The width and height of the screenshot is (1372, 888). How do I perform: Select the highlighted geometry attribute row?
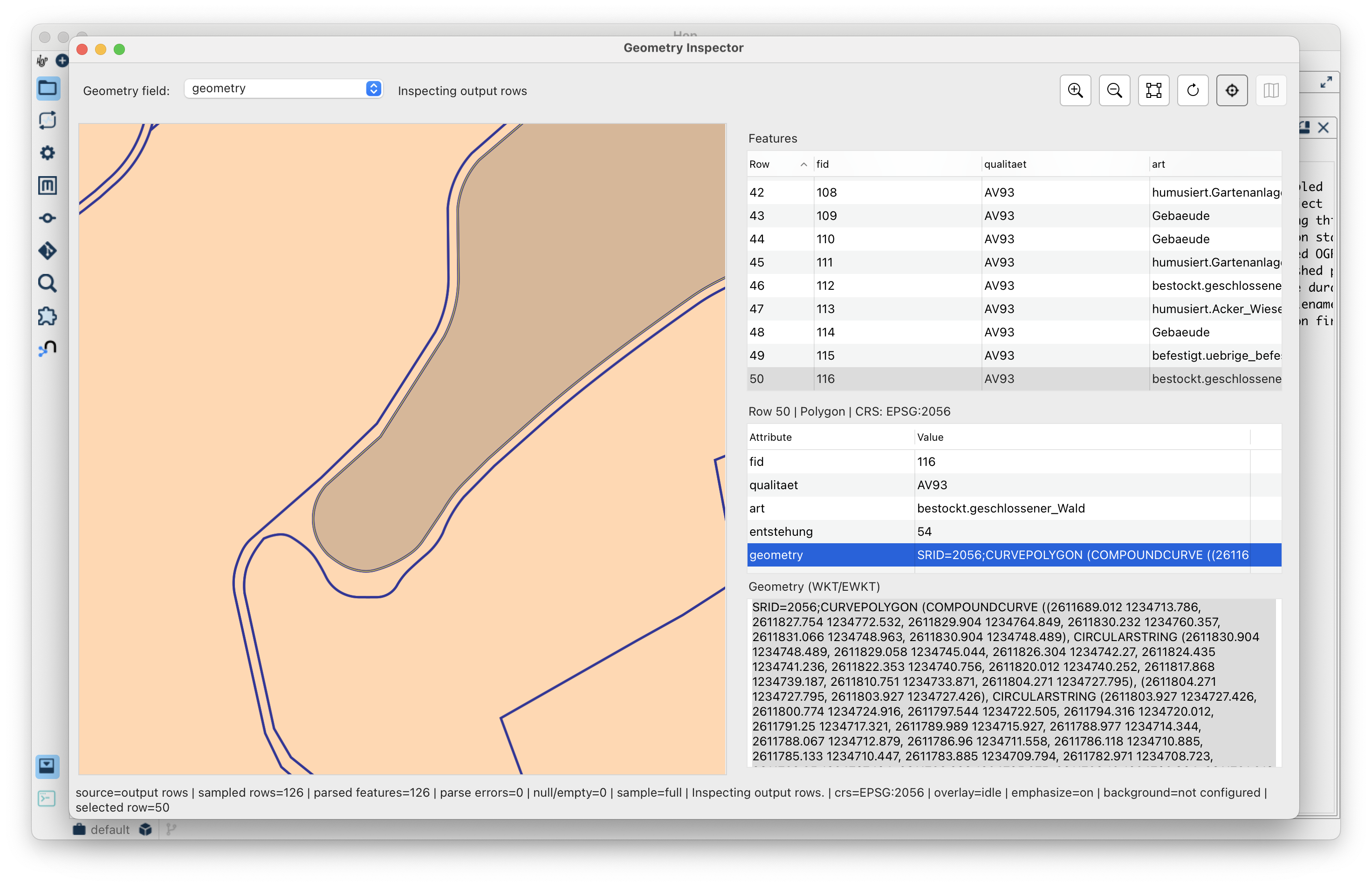pyautogui.click(x=1014, y=555)
